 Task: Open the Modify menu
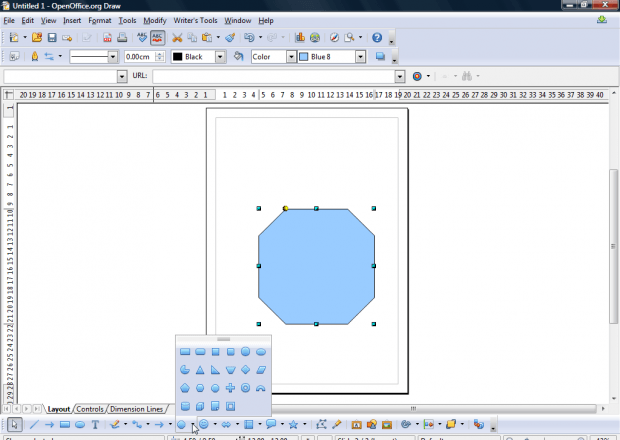pyautogui.click(x=154, y=20)
